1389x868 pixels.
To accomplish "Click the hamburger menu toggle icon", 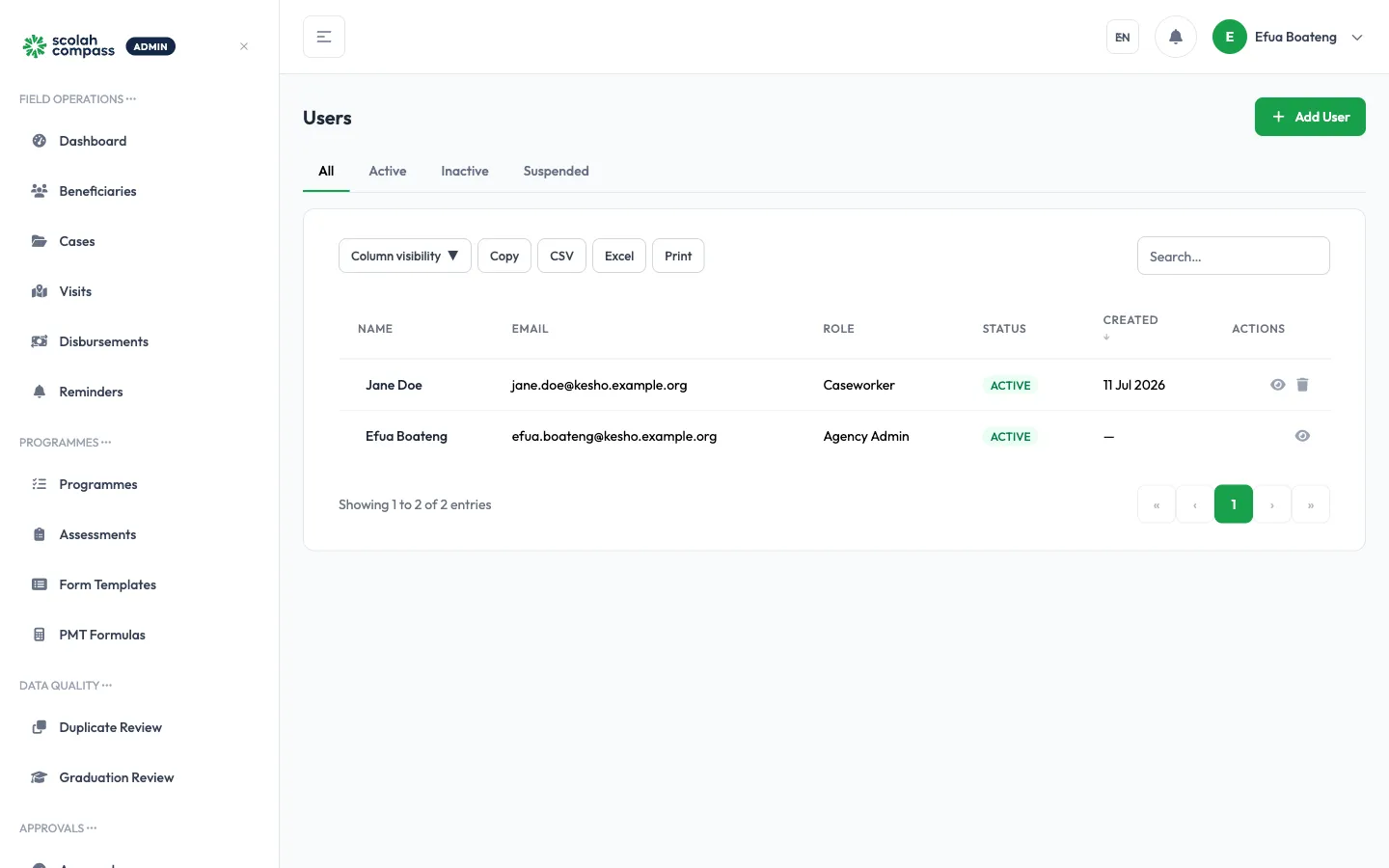I will [x=324, y=37].
